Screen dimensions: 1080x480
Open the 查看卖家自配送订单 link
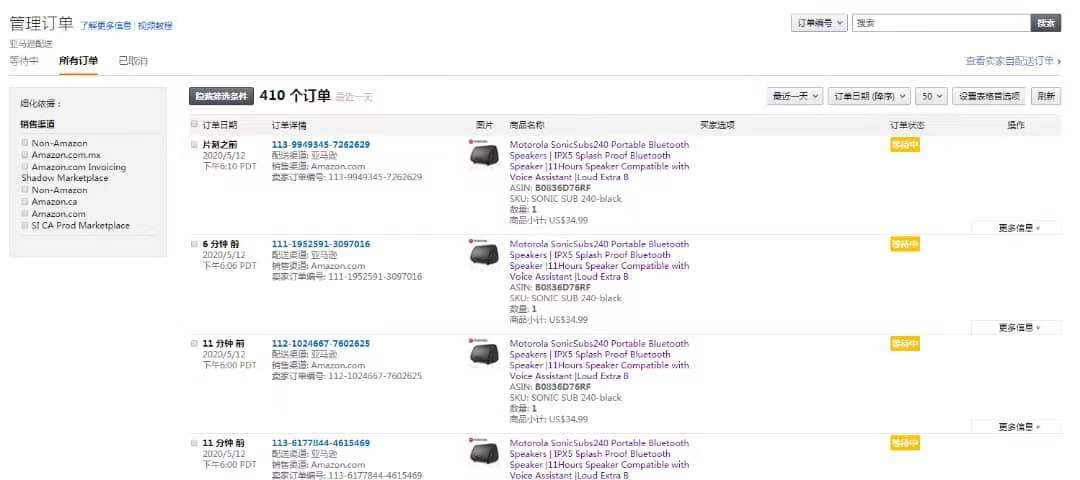click(1012, 61)
